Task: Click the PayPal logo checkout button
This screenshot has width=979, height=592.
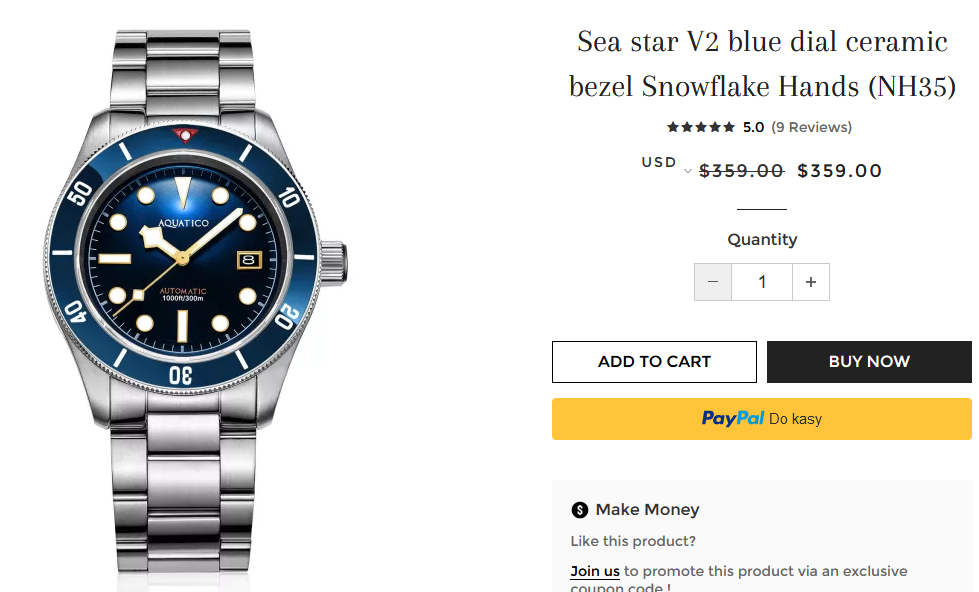Action: click(x=761, y=419)
